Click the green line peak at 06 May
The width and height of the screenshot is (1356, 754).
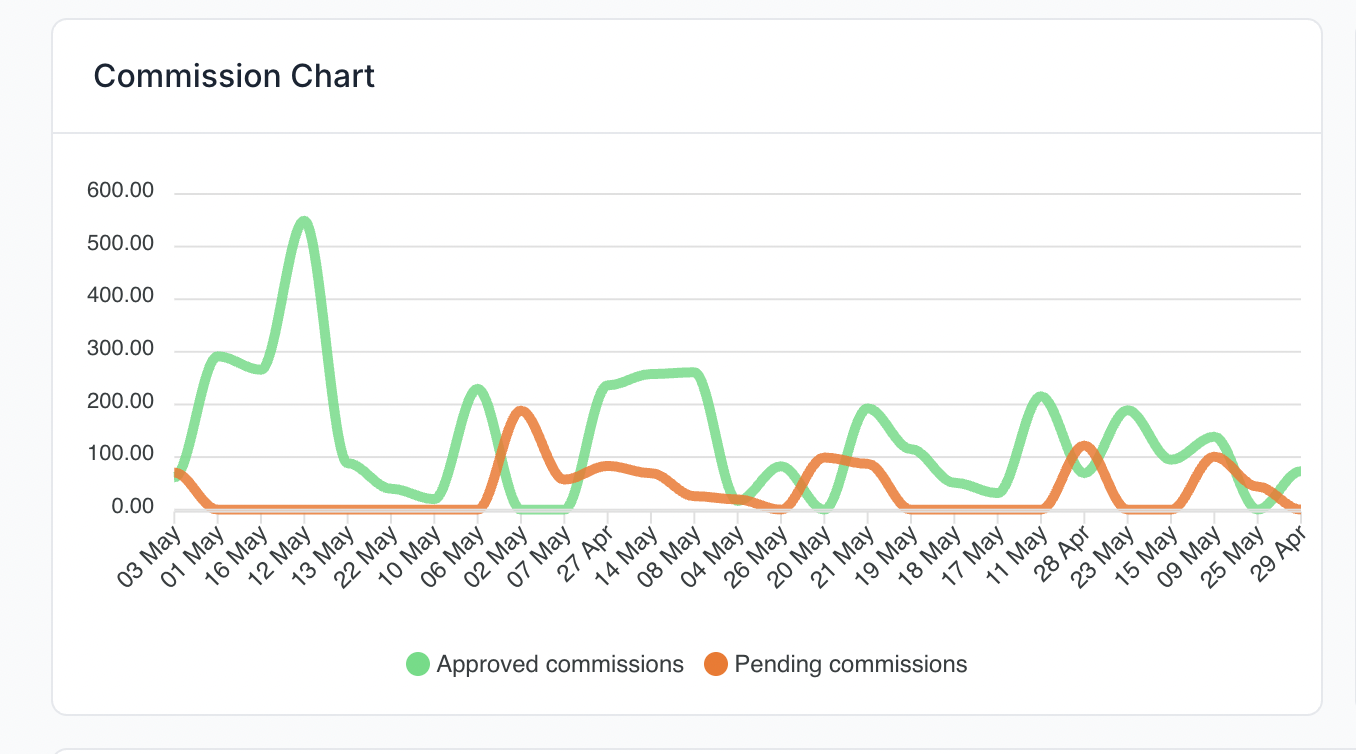point(478,389)
